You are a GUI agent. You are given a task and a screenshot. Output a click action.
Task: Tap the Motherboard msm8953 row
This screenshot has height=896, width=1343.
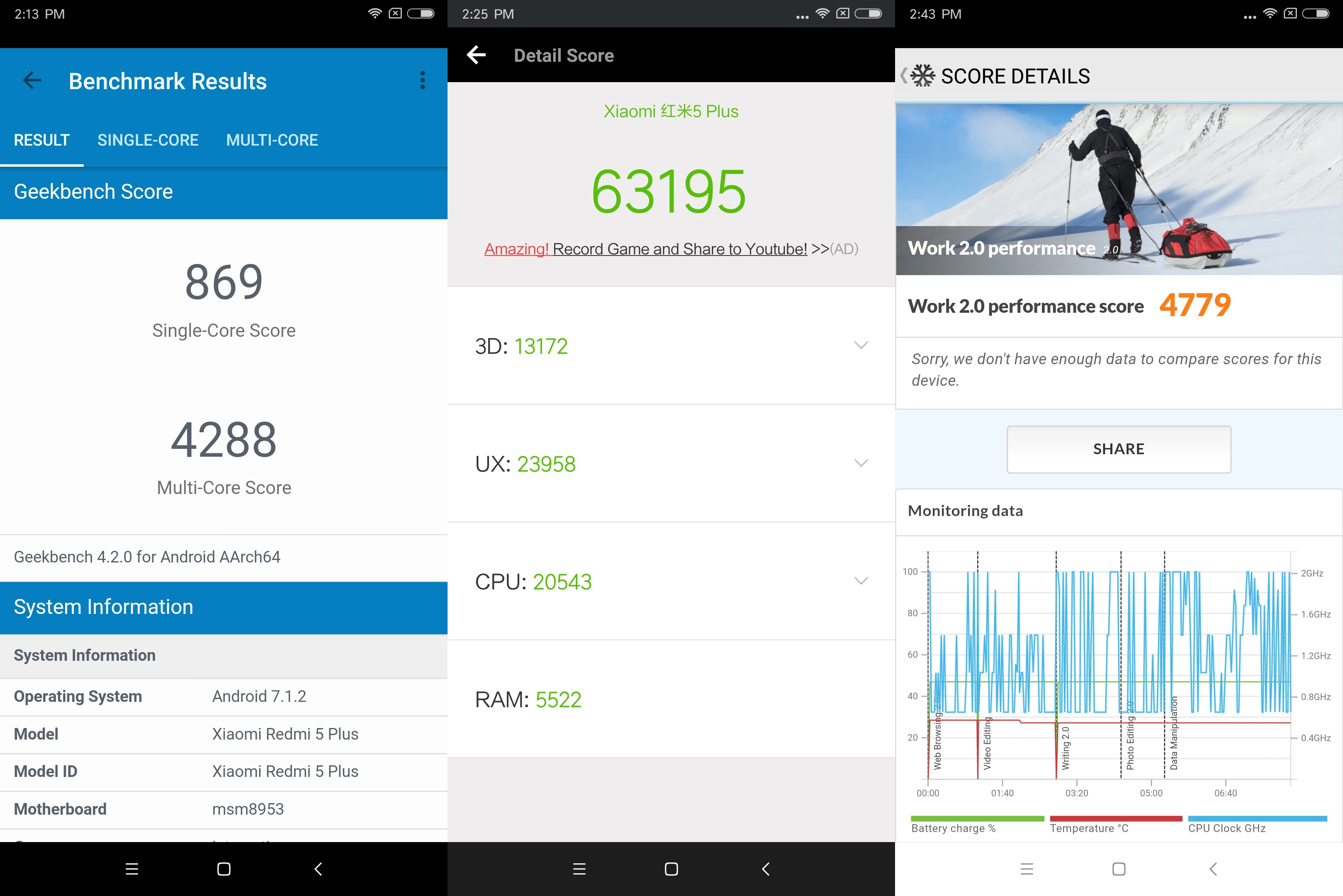coord(224,809)
